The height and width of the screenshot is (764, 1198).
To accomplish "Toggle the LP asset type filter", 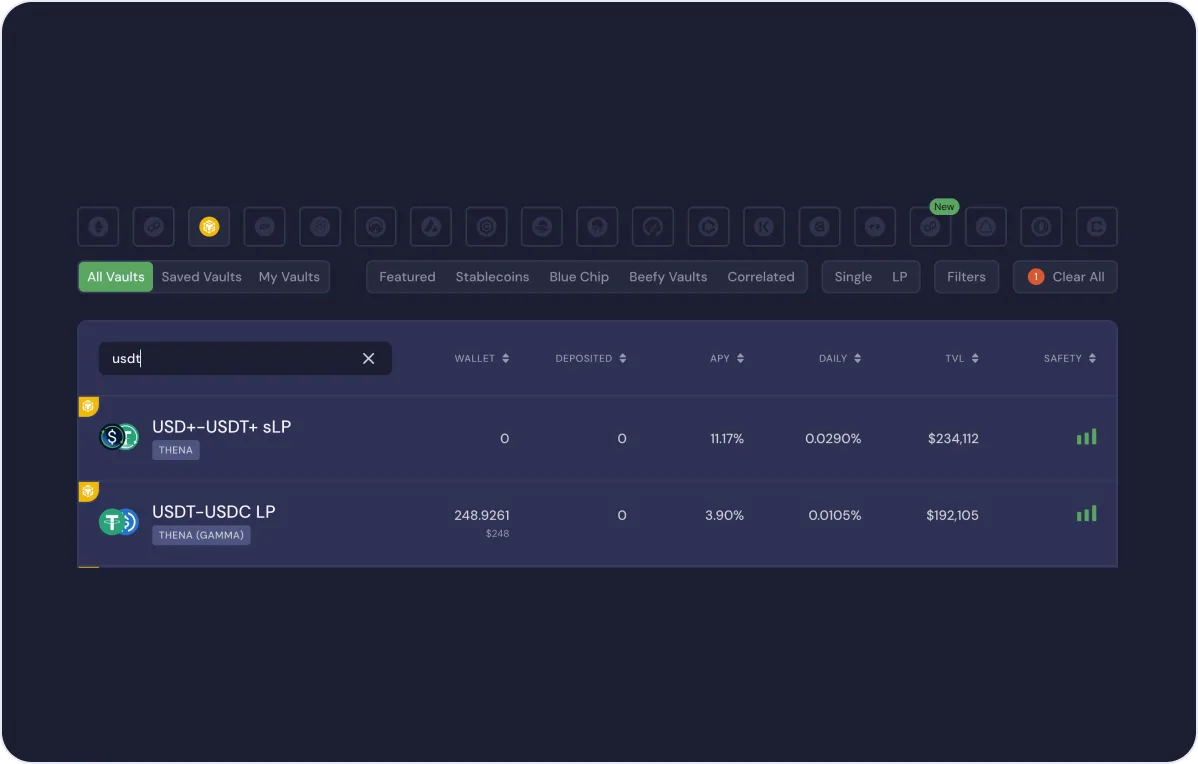I will 899,277.
